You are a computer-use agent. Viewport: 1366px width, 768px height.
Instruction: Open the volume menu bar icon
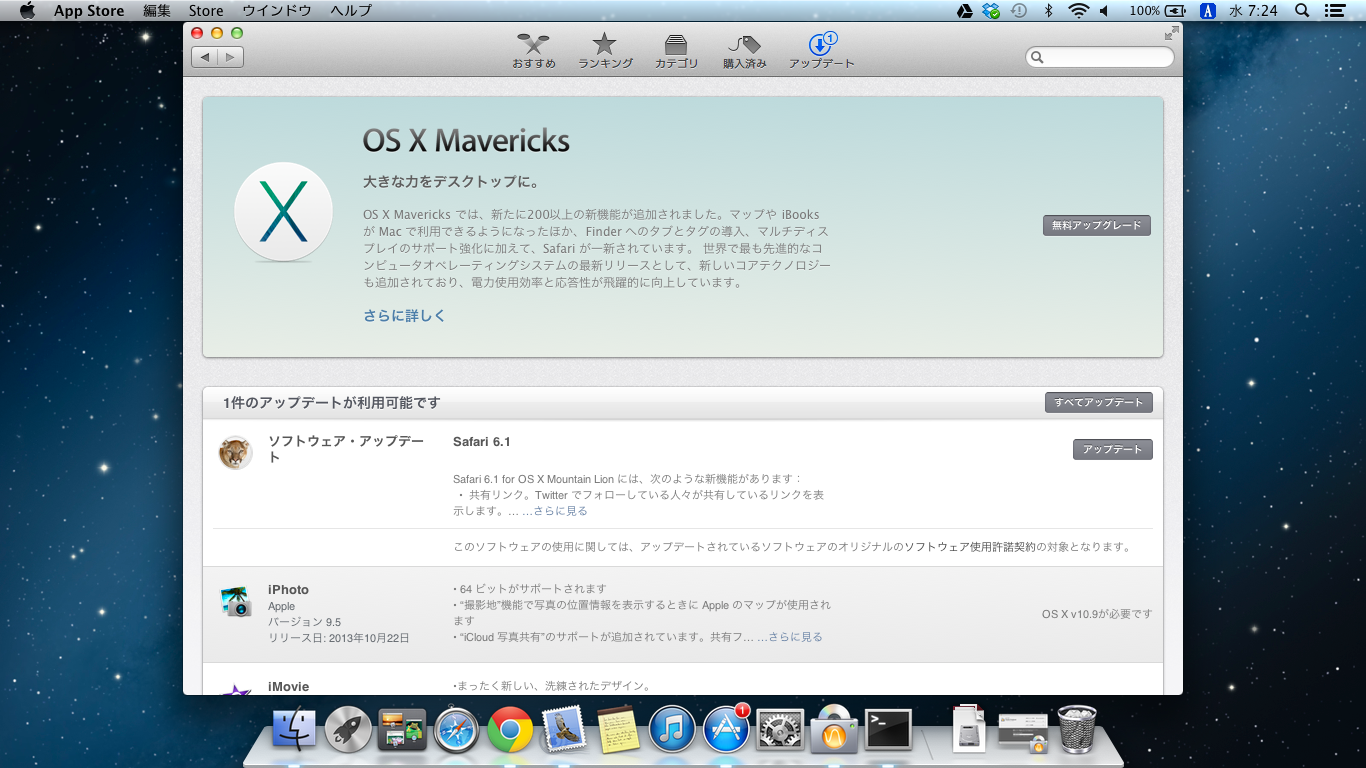(1105, 11)
